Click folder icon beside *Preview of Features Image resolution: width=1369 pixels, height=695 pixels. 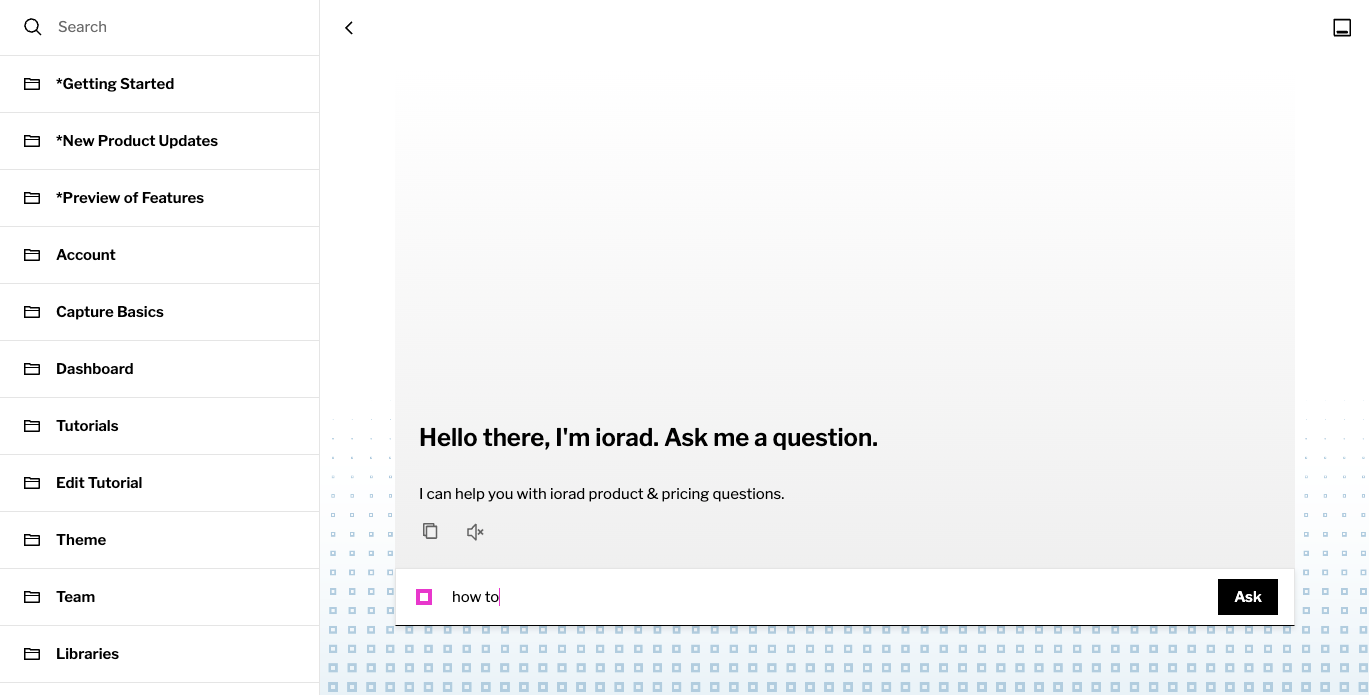pos(32,198)
